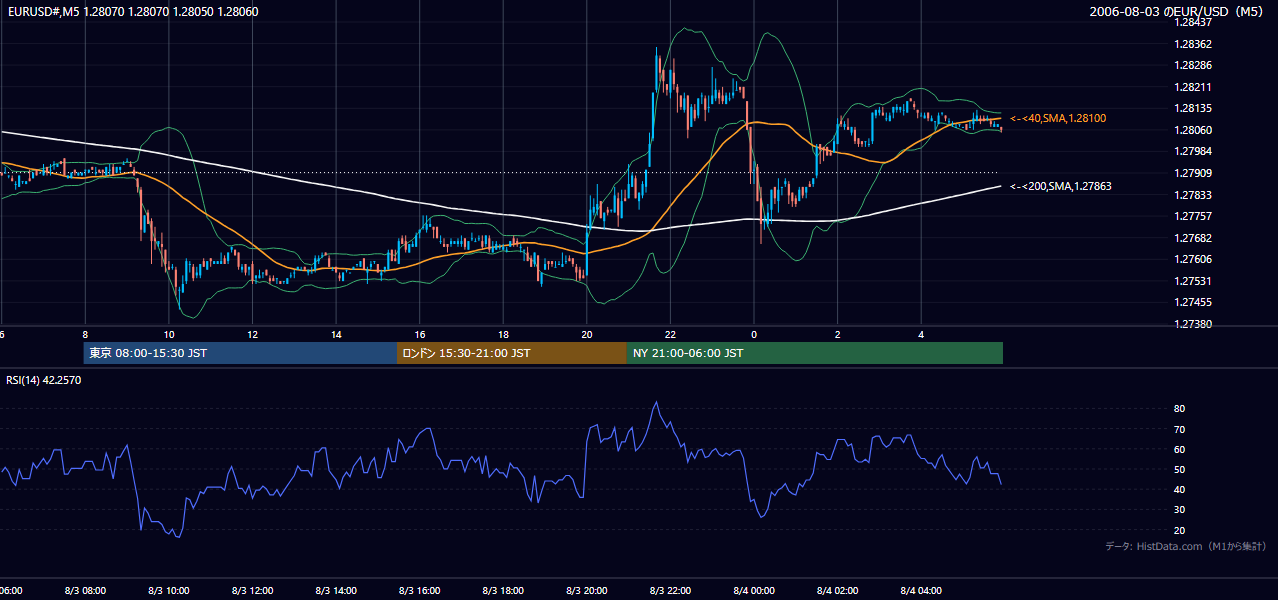1278x600 pixels.
Task: Select the 40 SMA 1.28100 label
Action: pos(1058,118)
